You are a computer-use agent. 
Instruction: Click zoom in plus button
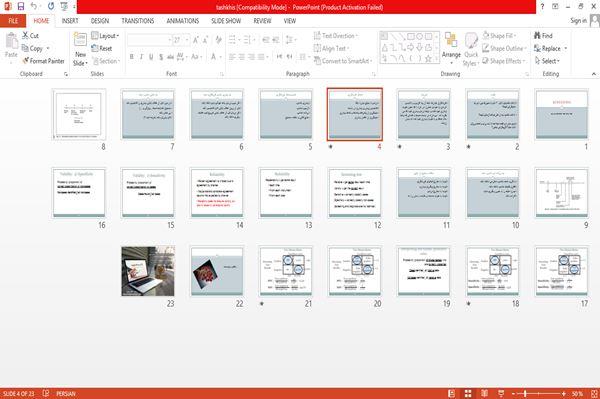click(x=564, y=393)
